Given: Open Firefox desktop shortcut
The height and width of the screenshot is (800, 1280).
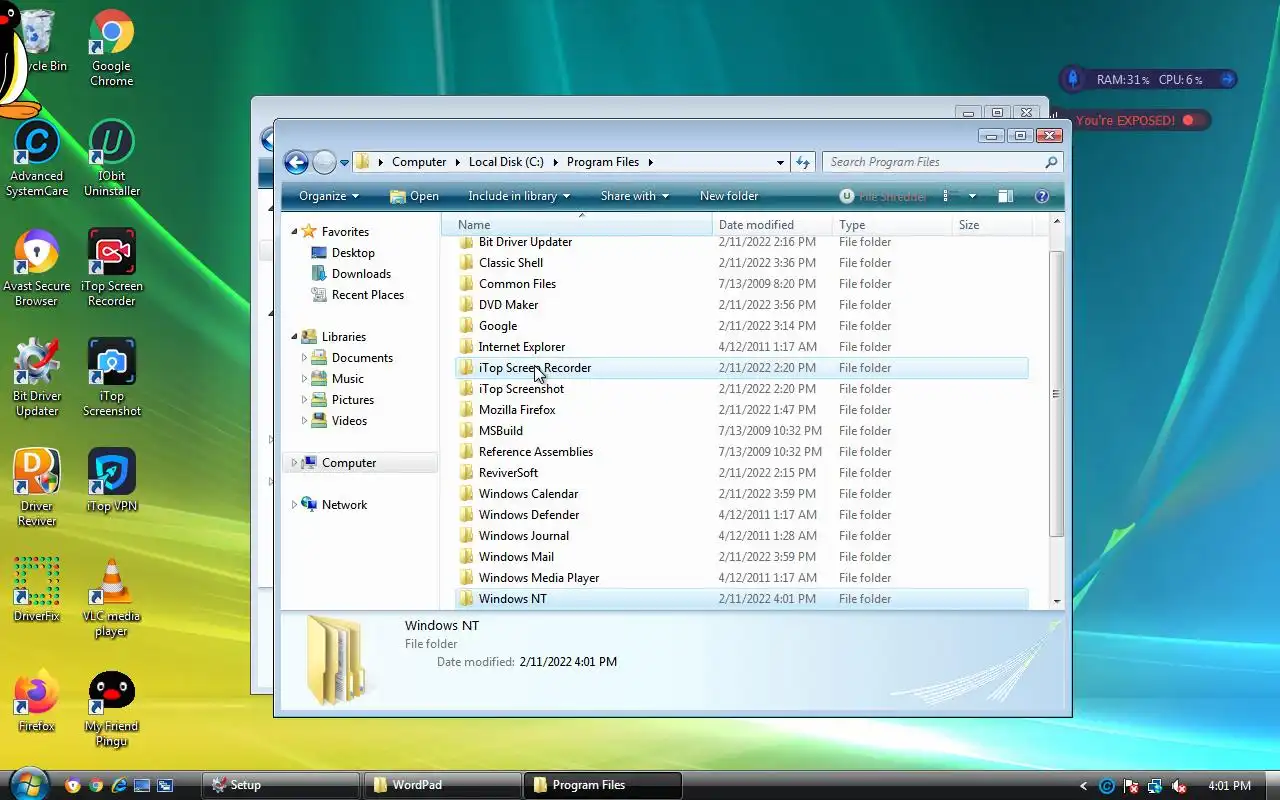Looking at the screenshot, I should coord(37,700).
